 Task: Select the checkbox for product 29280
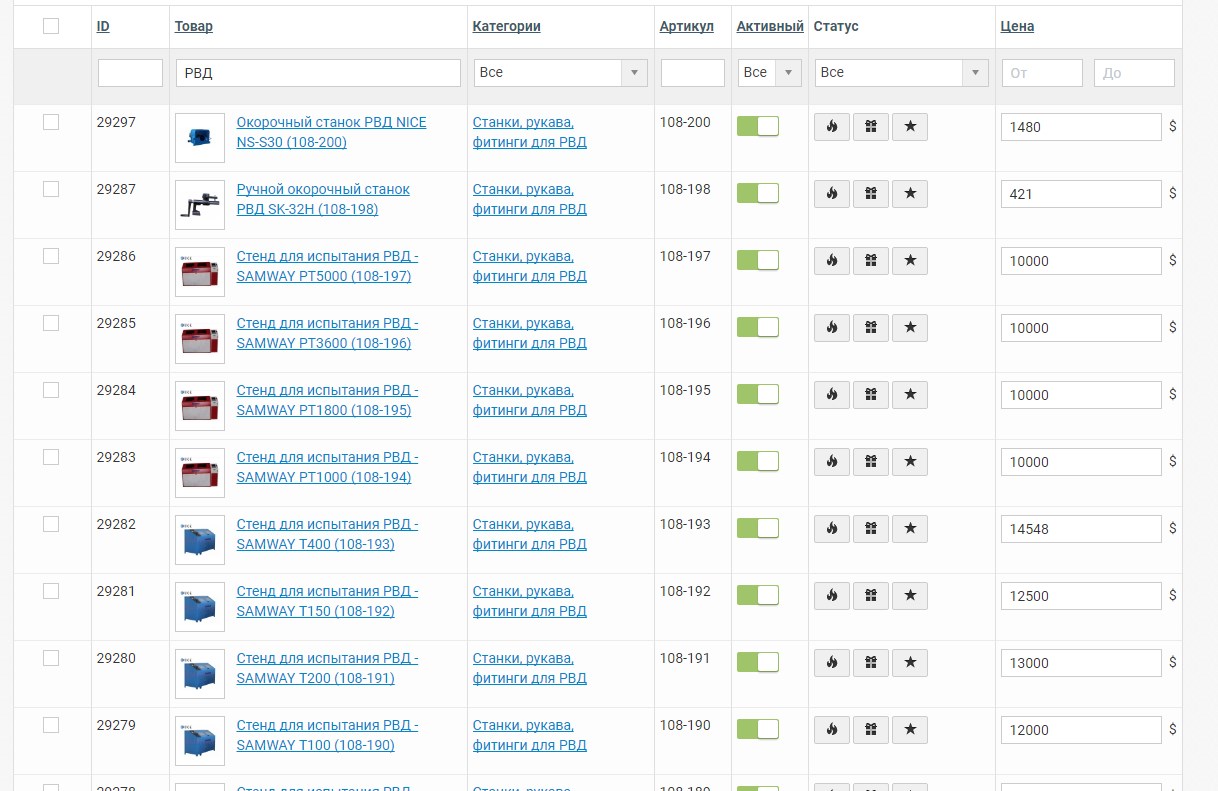51,658
